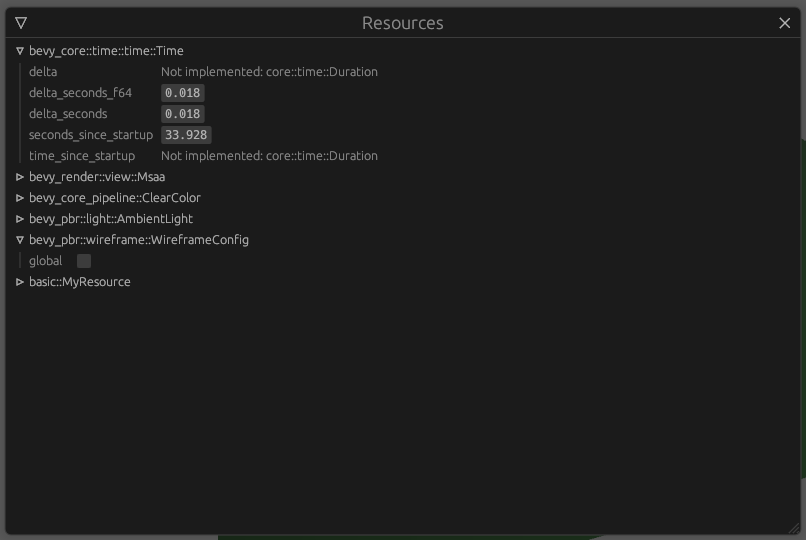Click the basic::MyResource header text
Viewport: 806px width, 540px height.
(x=79, y=282)
